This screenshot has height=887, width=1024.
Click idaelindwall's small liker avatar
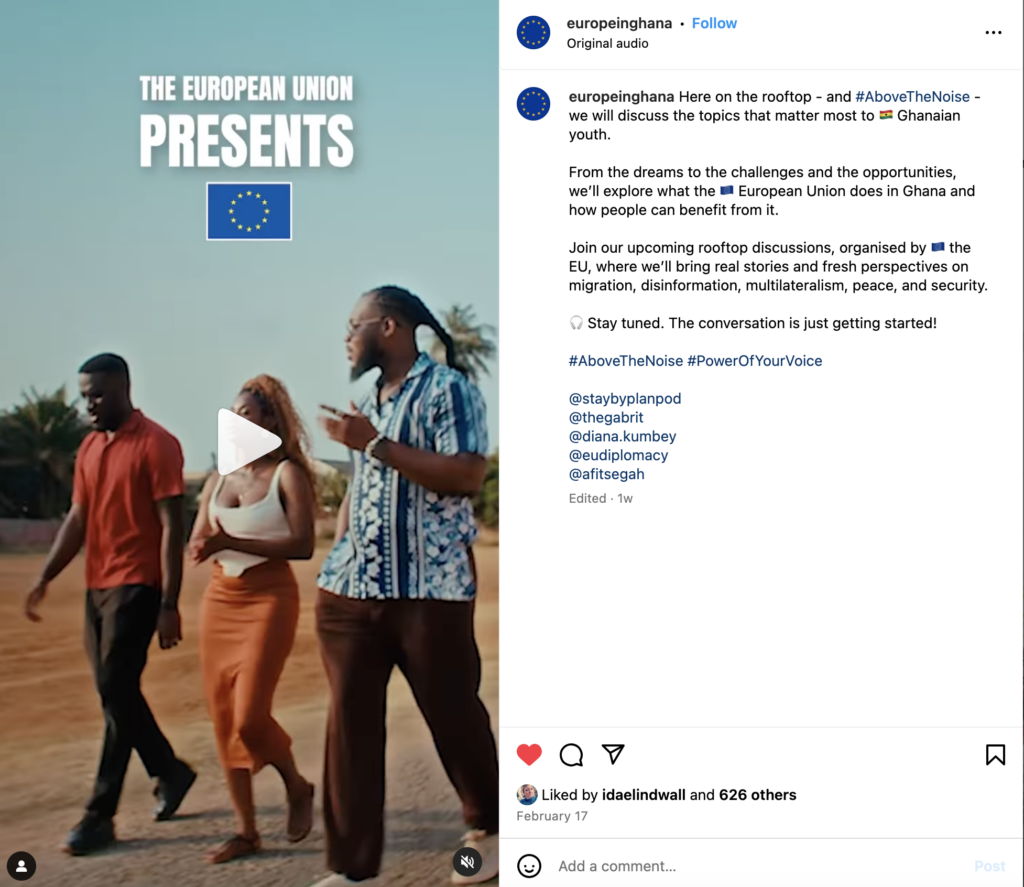point(527,794)
